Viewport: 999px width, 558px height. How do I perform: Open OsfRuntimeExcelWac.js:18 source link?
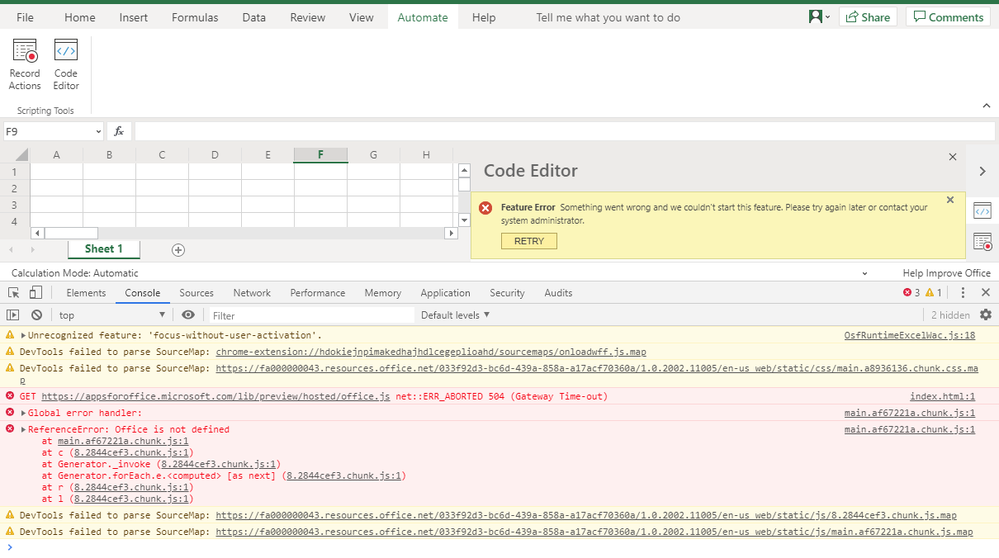pyautogui.click(x=909, y=335)
